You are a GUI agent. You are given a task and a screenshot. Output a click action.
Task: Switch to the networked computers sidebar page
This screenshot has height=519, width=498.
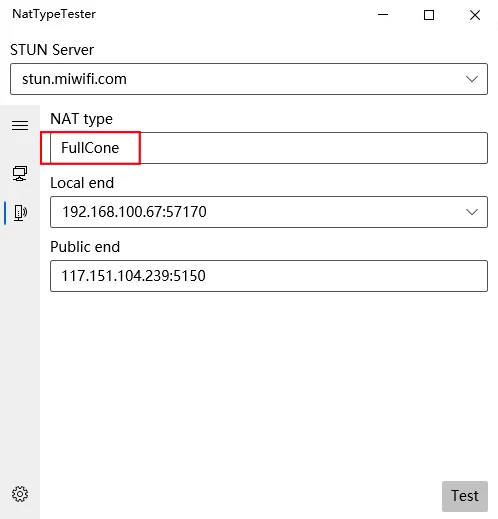20,173
